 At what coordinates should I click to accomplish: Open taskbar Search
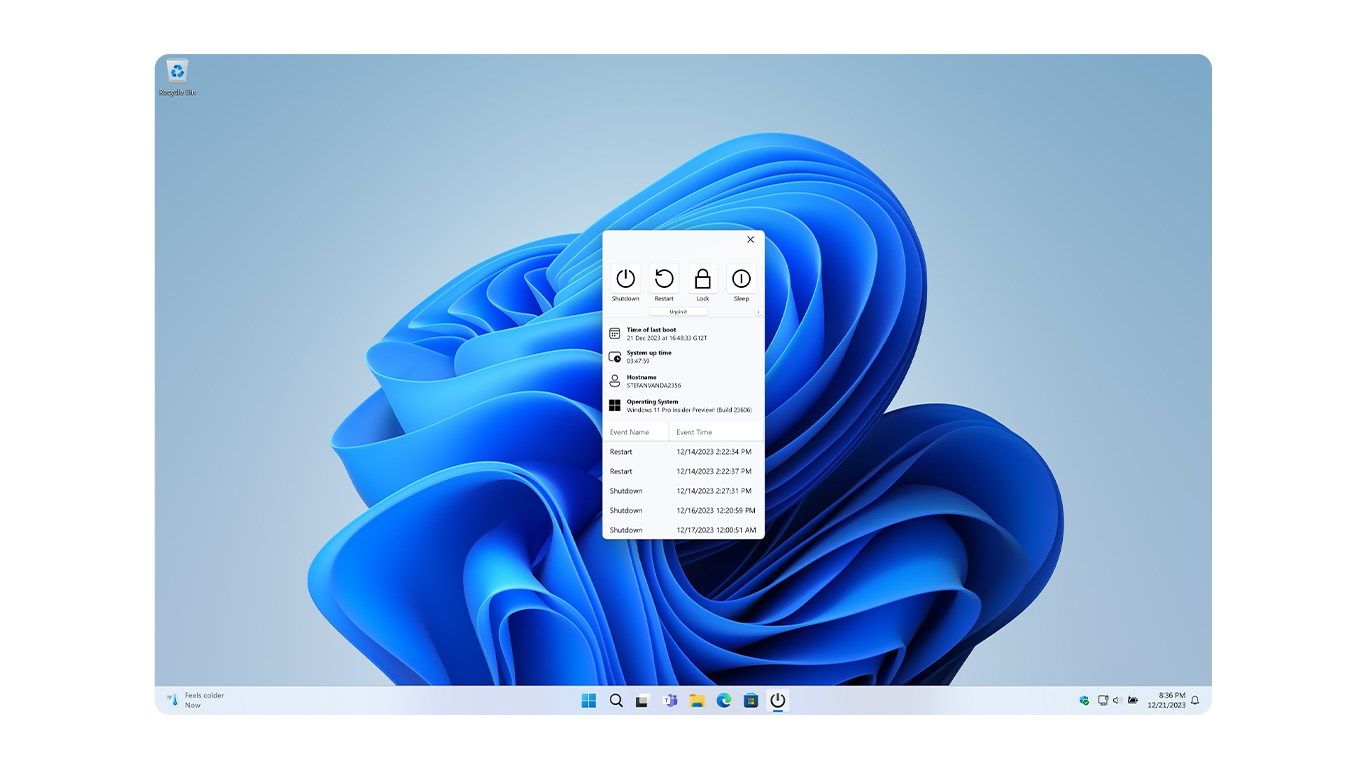click(x=616, y=700)
